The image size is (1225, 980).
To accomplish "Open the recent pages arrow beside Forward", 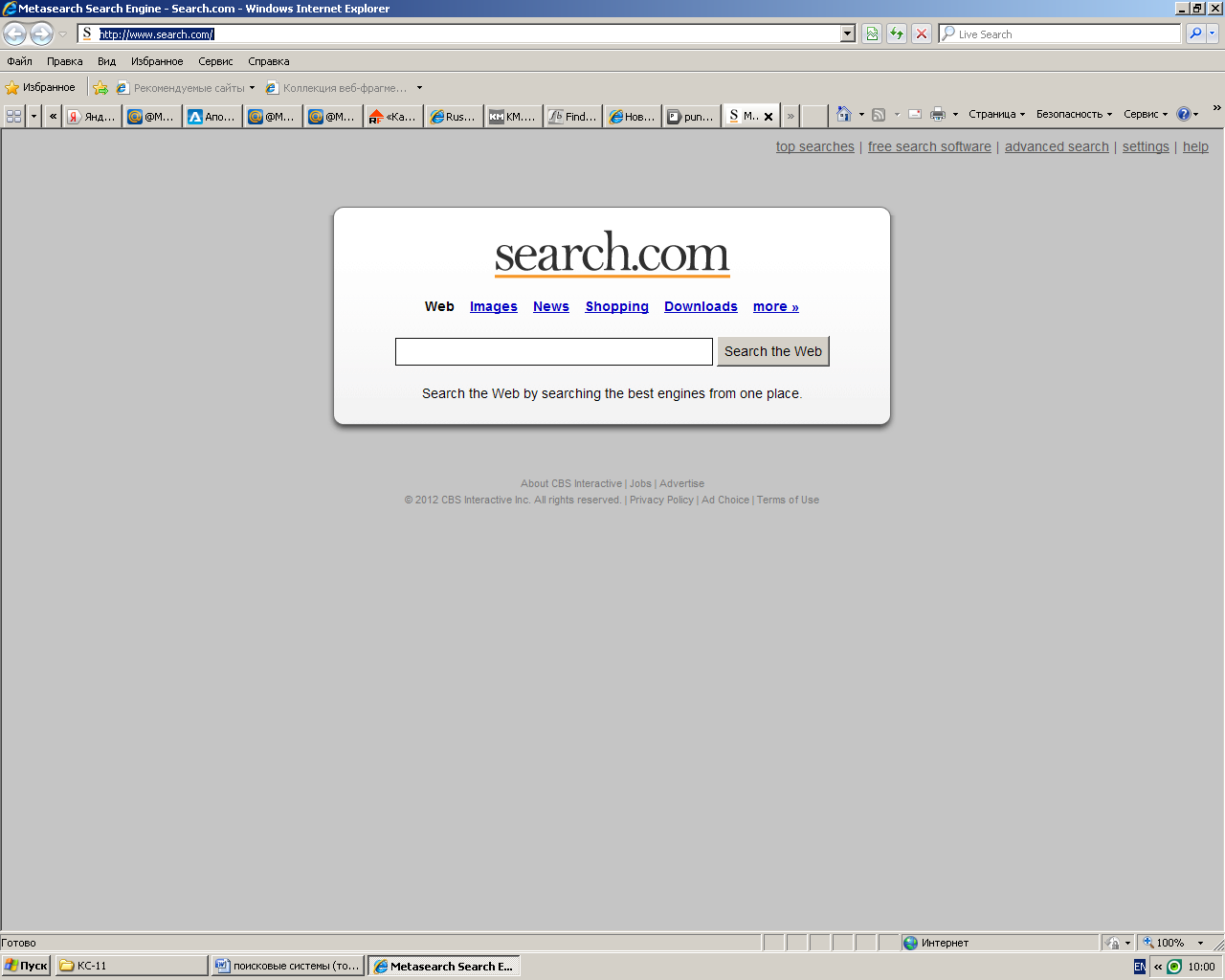I will [62, 34].
